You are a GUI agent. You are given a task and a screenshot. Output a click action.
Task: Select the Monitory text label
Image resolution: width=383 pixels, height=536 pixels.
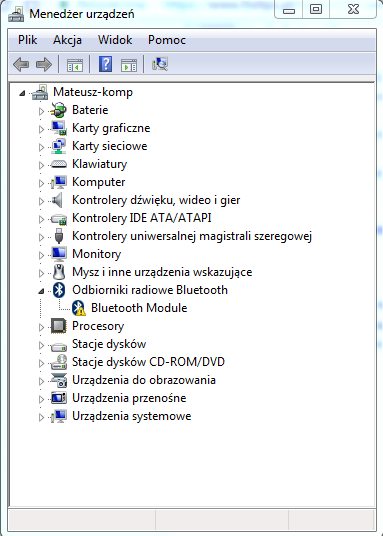click(x=97, y=254)
